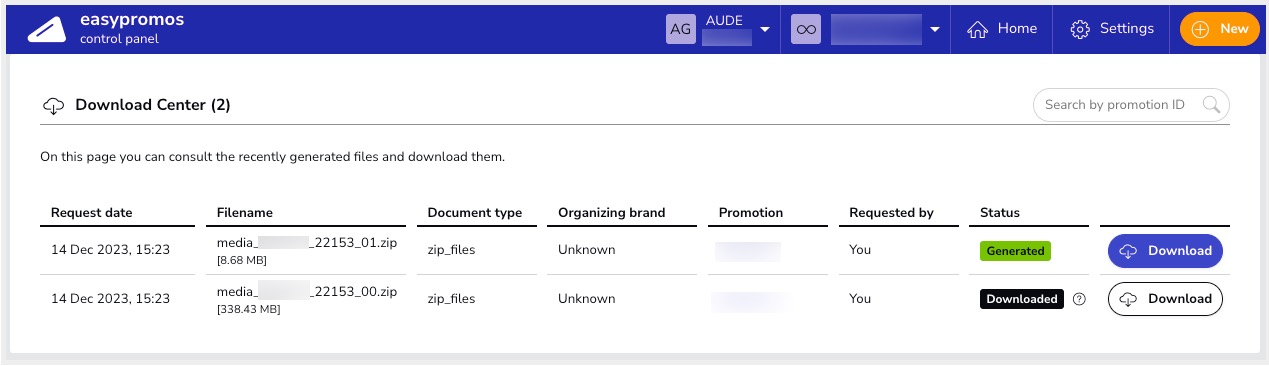Select the filename ending 22153_01.zip
This screenshot has height=366, width=1269.
307,243
